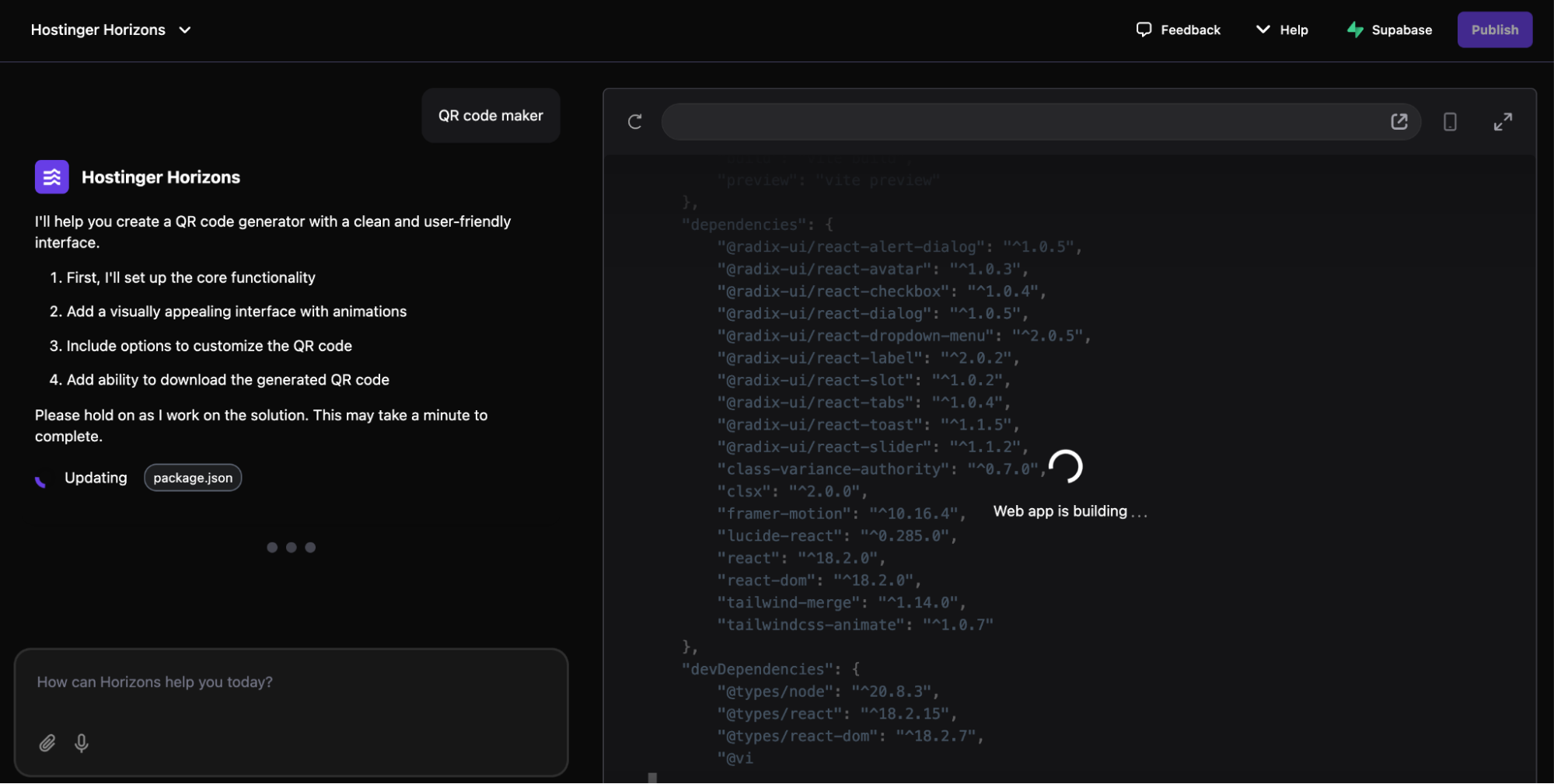Click the Web app is building spinner

tap(1064, 467)
